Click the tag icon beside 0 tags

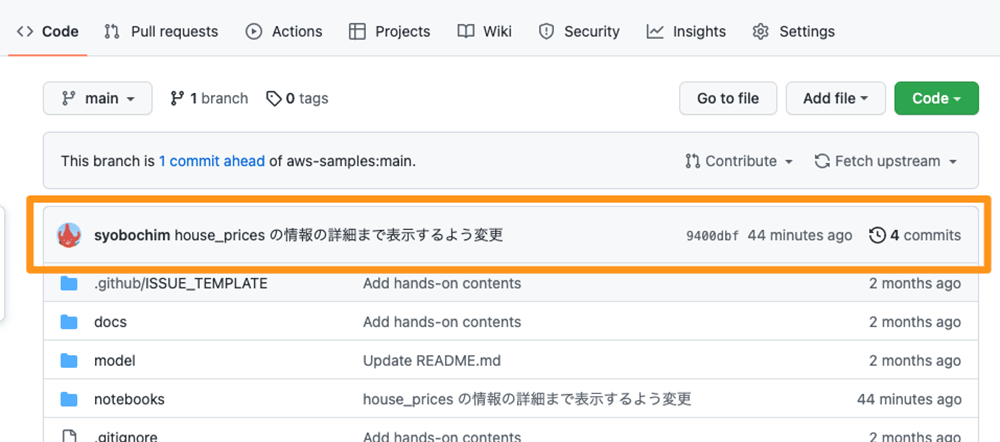click(274, 99)
